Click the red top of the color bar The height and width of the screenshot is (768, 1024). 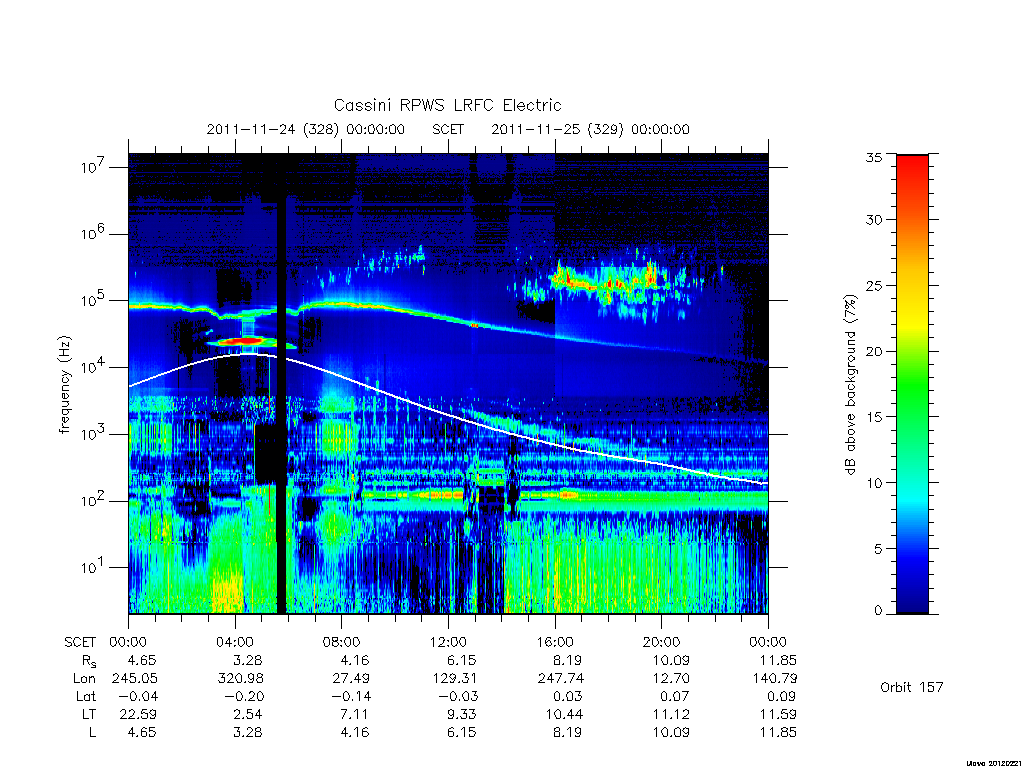pyautogui.click(x=912, y=172)
